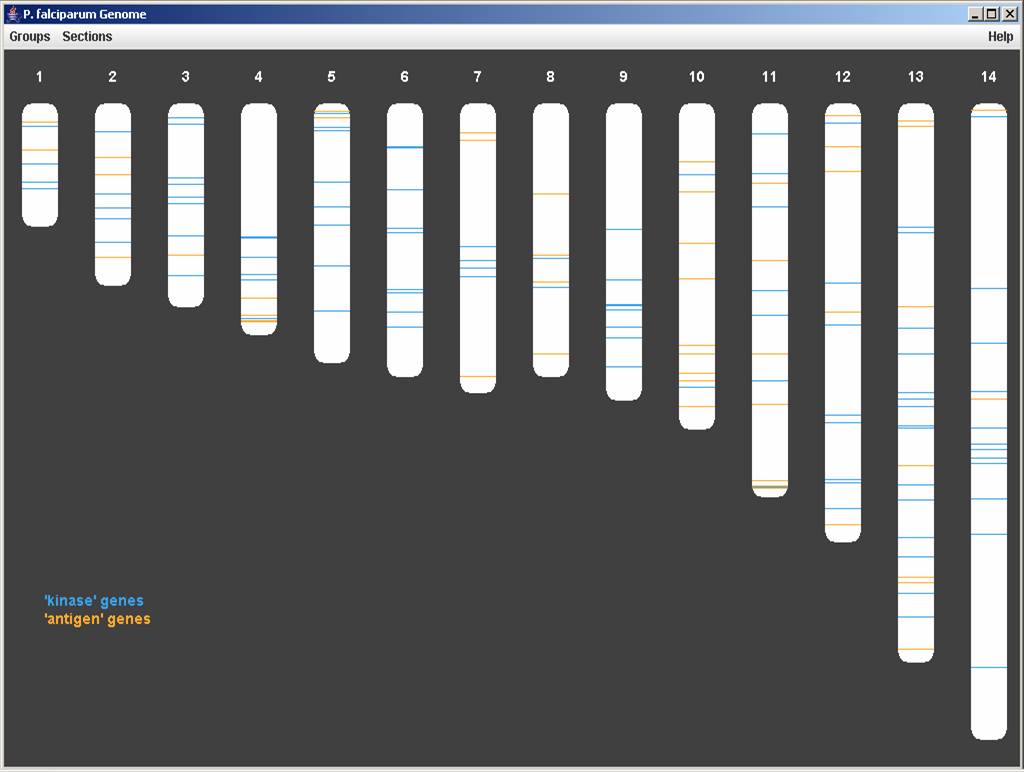Open the Sections menu

[x=87, y=36]
